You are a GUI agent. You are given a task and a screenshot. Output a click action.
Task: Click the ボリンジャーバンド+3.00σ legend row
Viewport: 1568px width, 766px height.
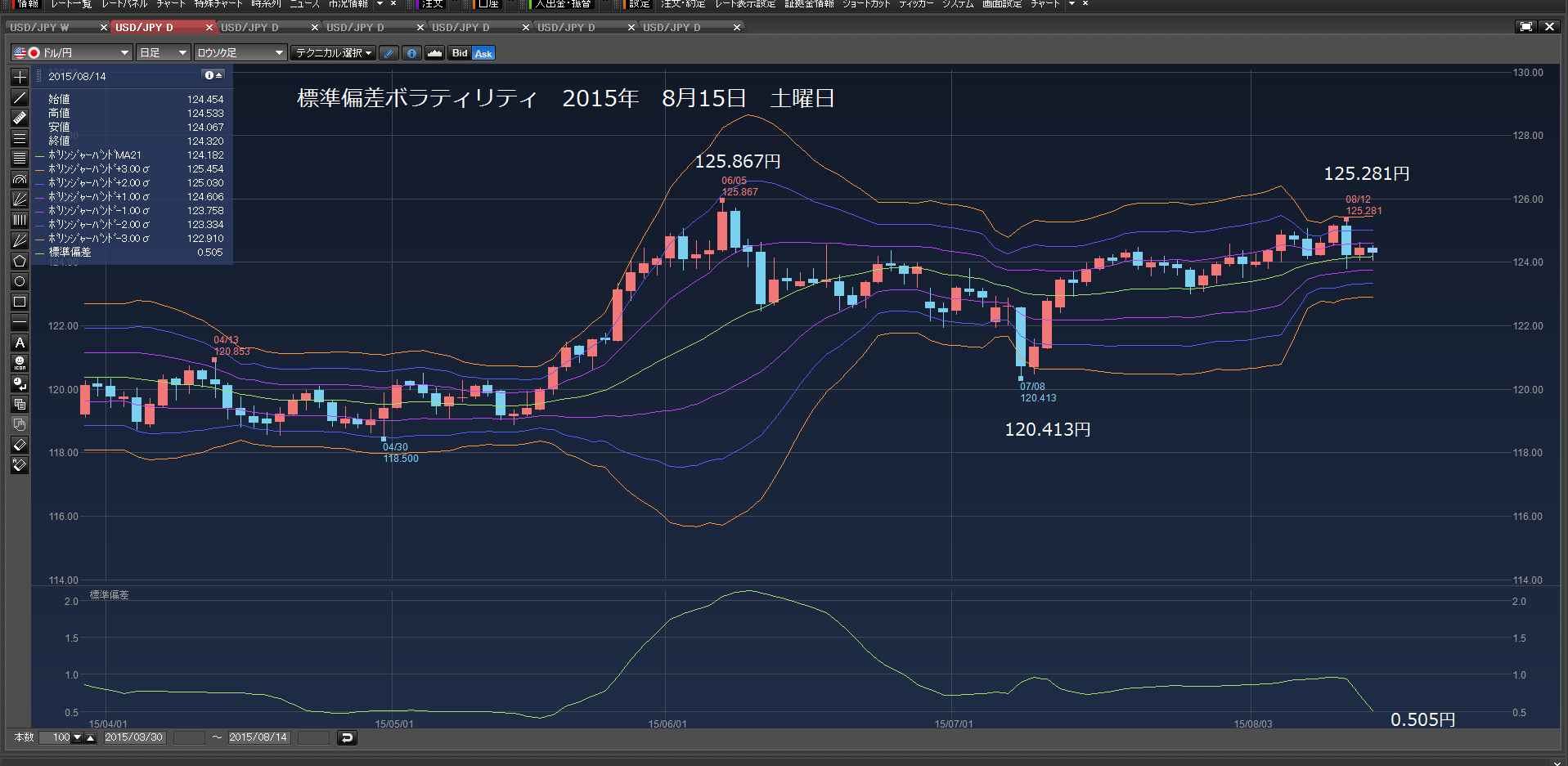[130, 169]
